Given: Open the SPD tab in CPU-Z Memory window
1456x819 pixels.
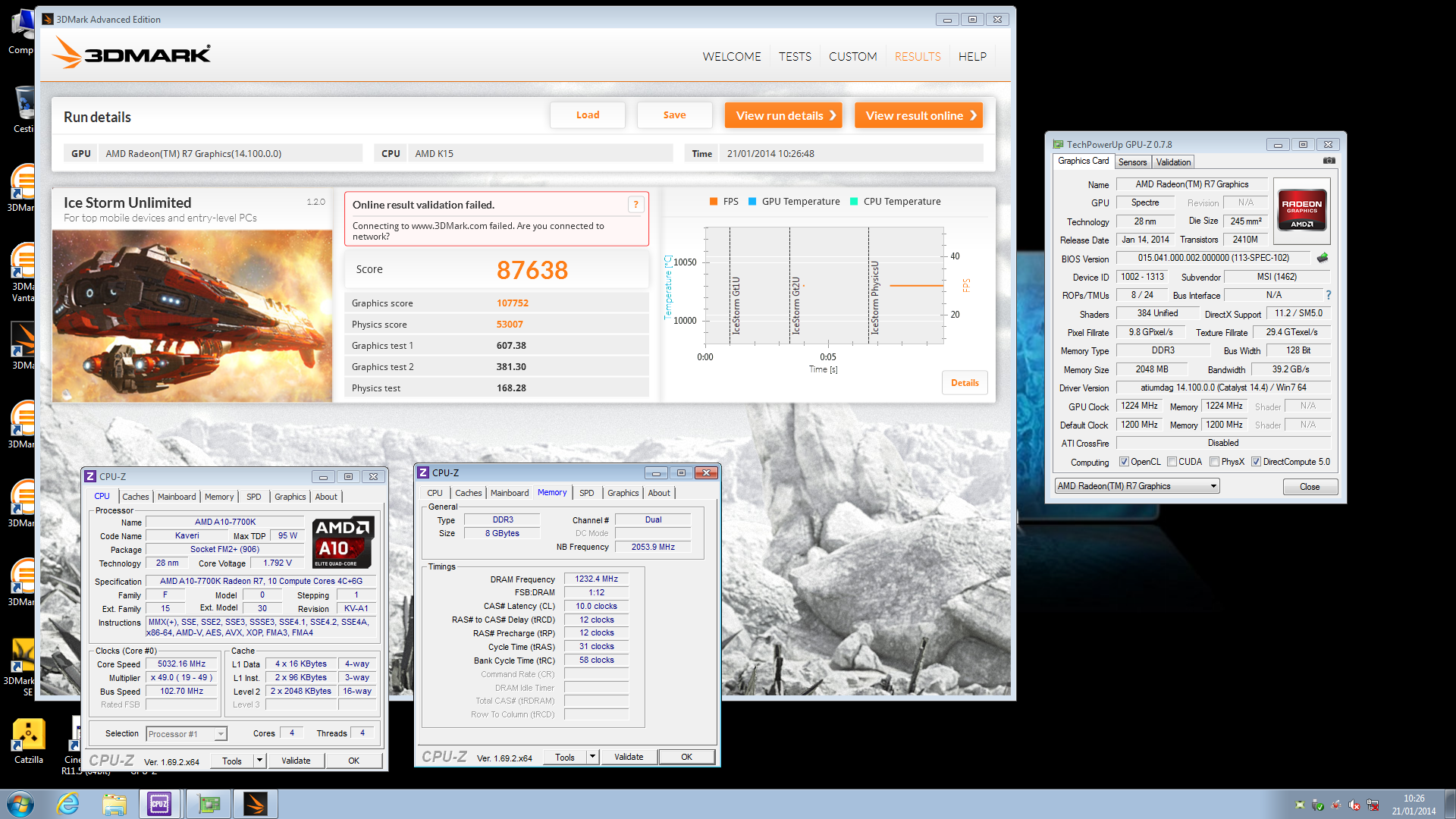Looking at the screenshot, I should (586, 493).
